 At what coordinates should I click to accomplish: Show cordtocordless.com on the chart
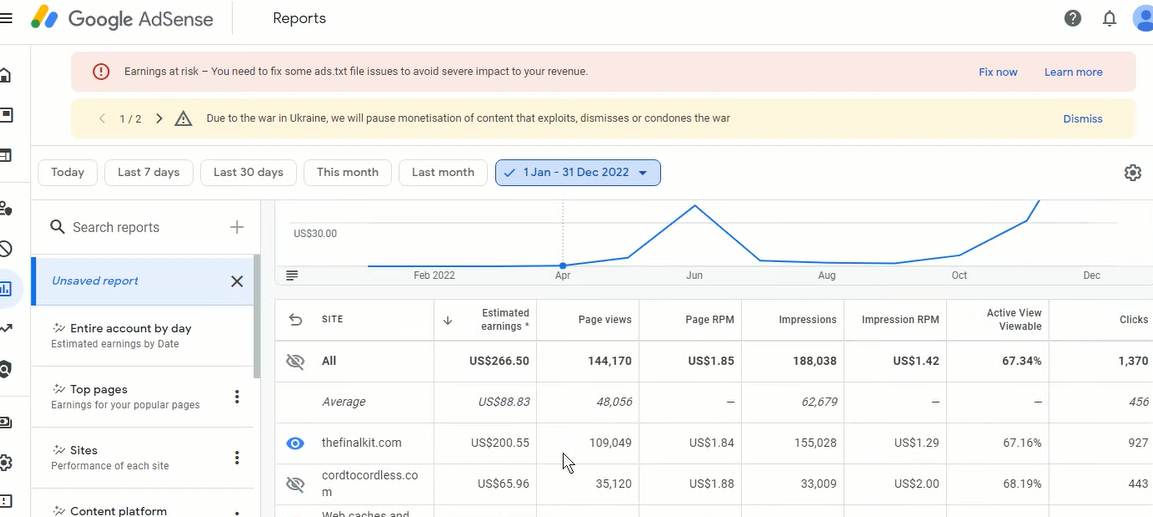pos(295,484)
